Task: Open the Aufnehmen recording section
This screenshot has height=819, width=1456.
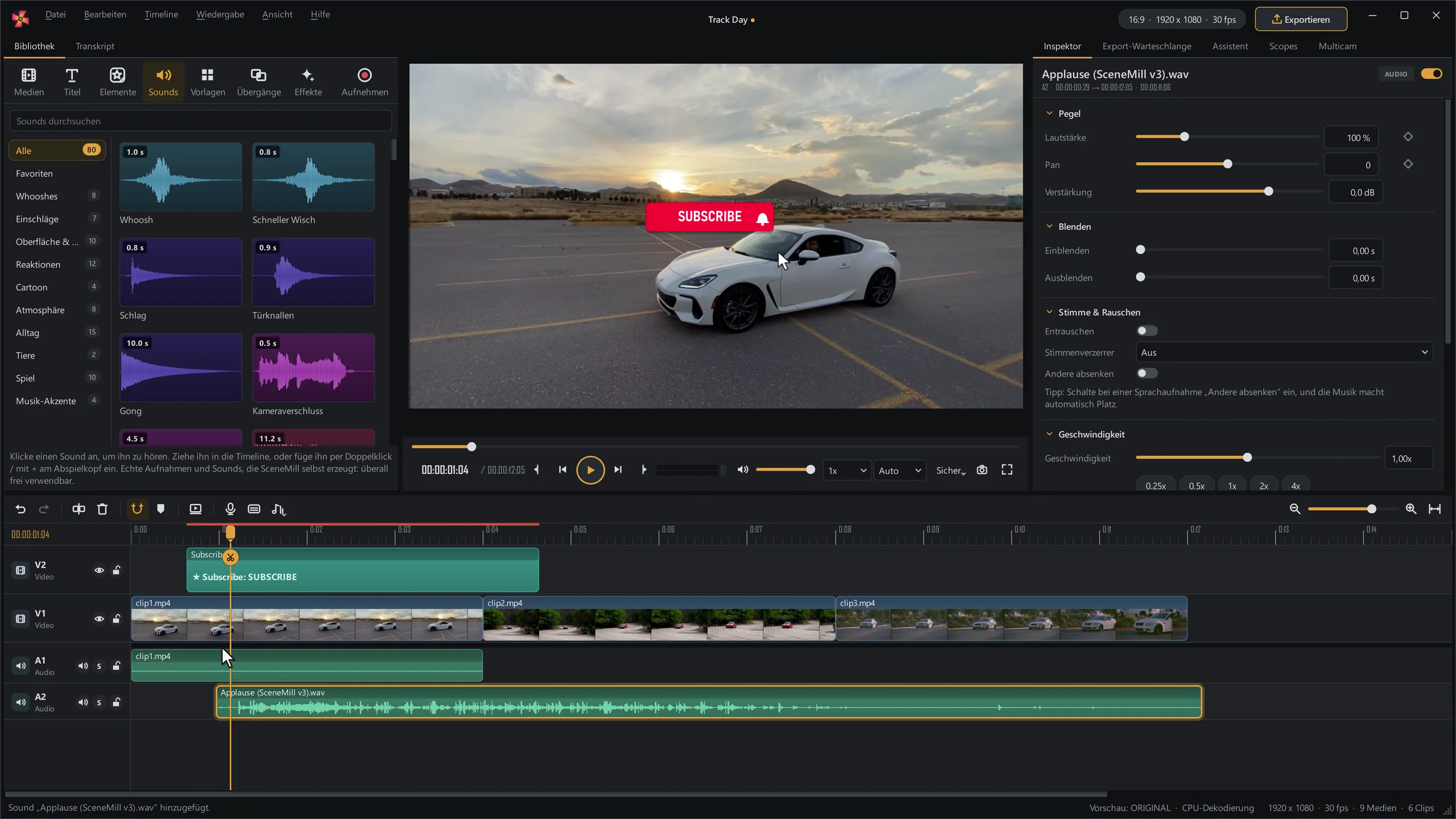Action: point(365,82)
